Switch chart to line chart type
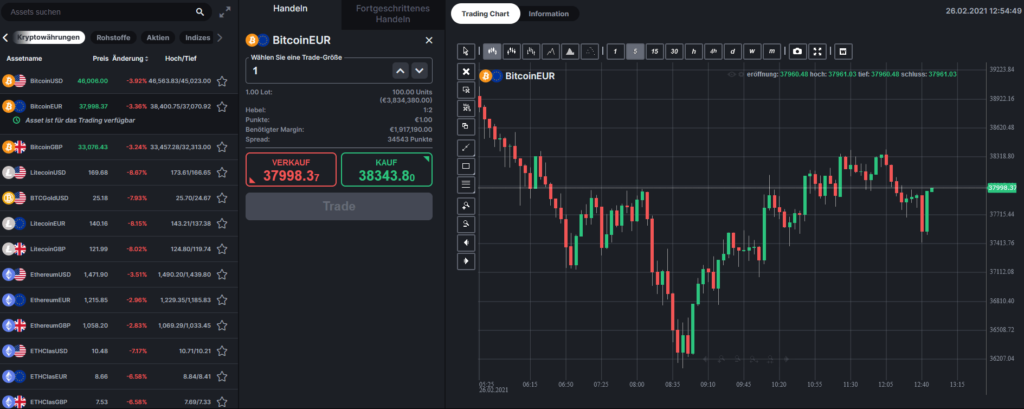Viewport: 1024px width, 409px height. tap(551, 51)
